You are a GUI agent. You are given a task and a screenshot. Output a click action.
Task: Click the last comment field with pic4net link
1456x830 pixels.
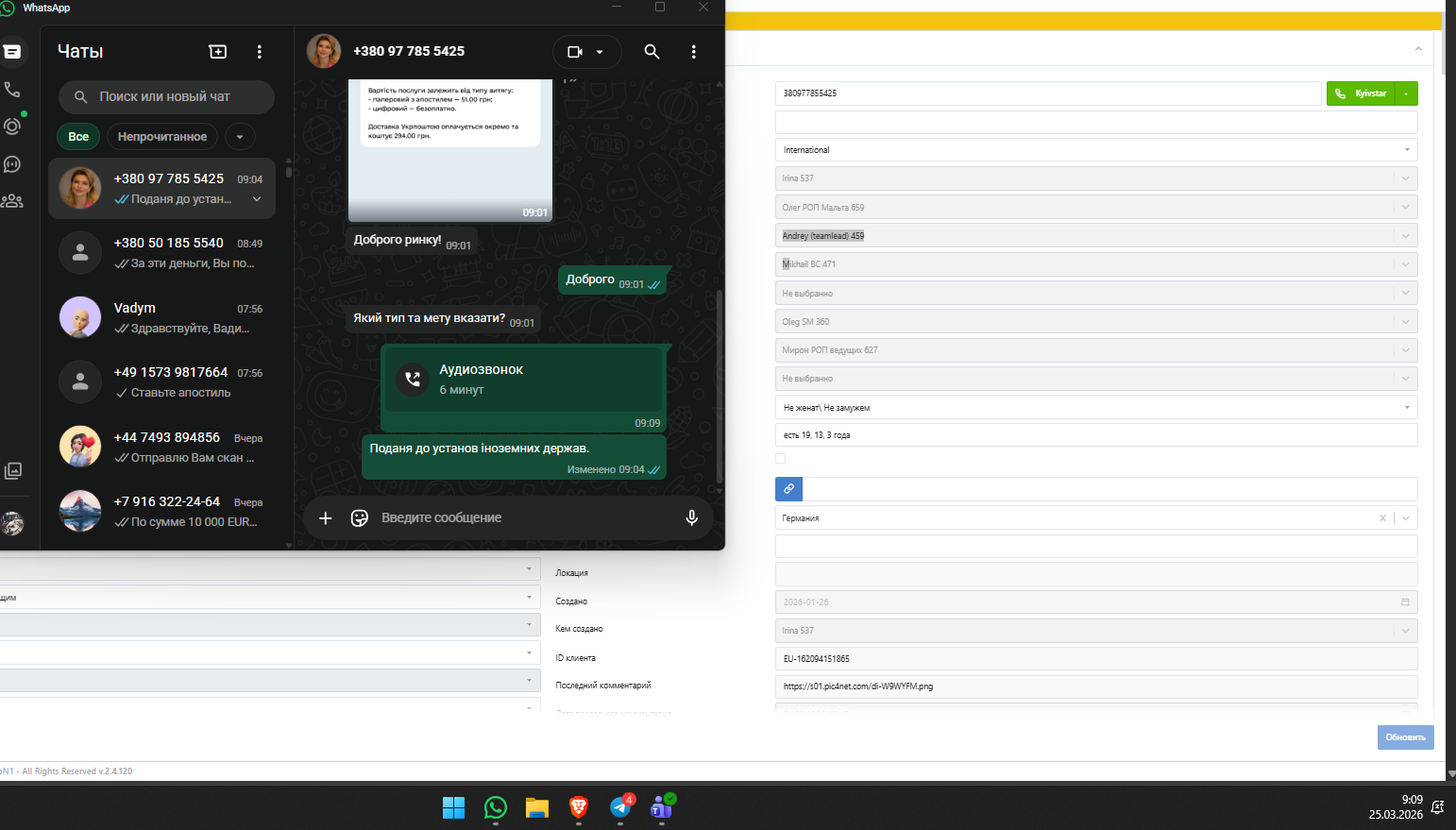pos(1096,686)
